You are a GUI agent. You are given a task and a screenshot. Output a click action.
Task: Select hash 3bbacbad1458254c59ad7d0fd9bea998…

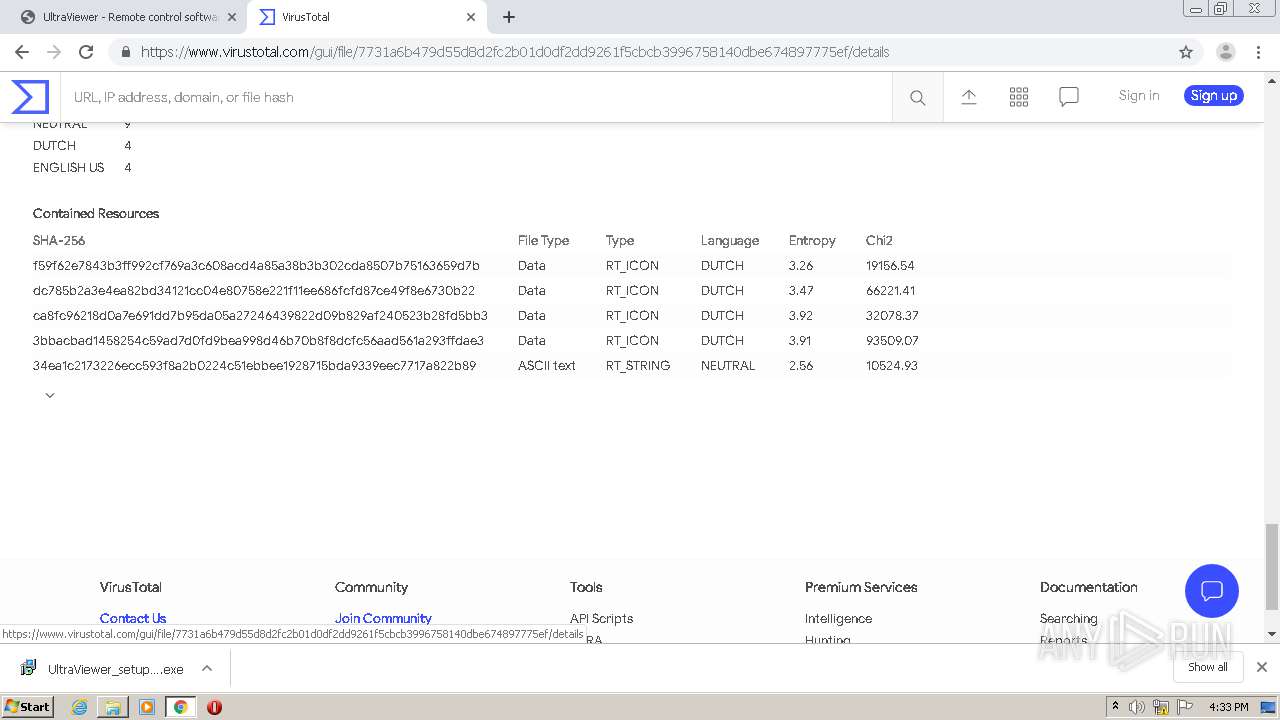258,341
